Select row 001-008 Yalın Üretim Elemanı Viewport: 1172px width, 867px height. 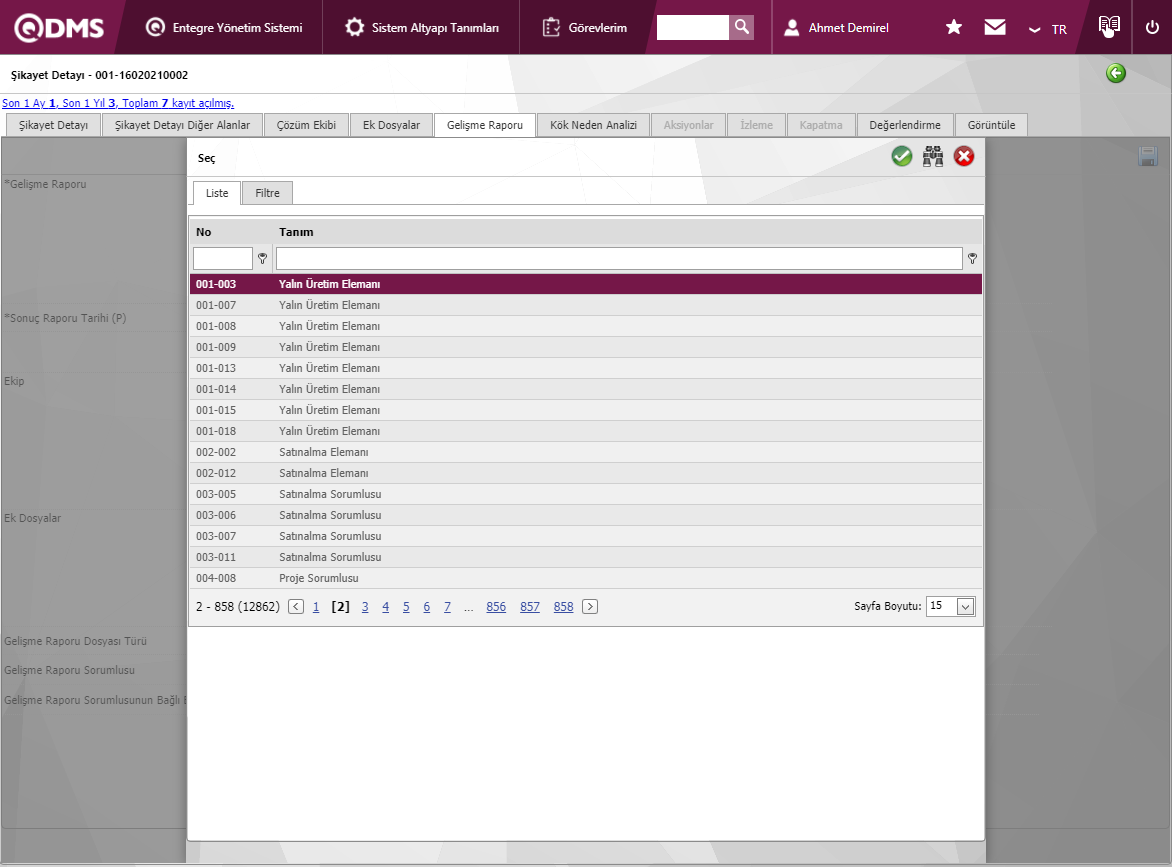[x=585, y=326]
